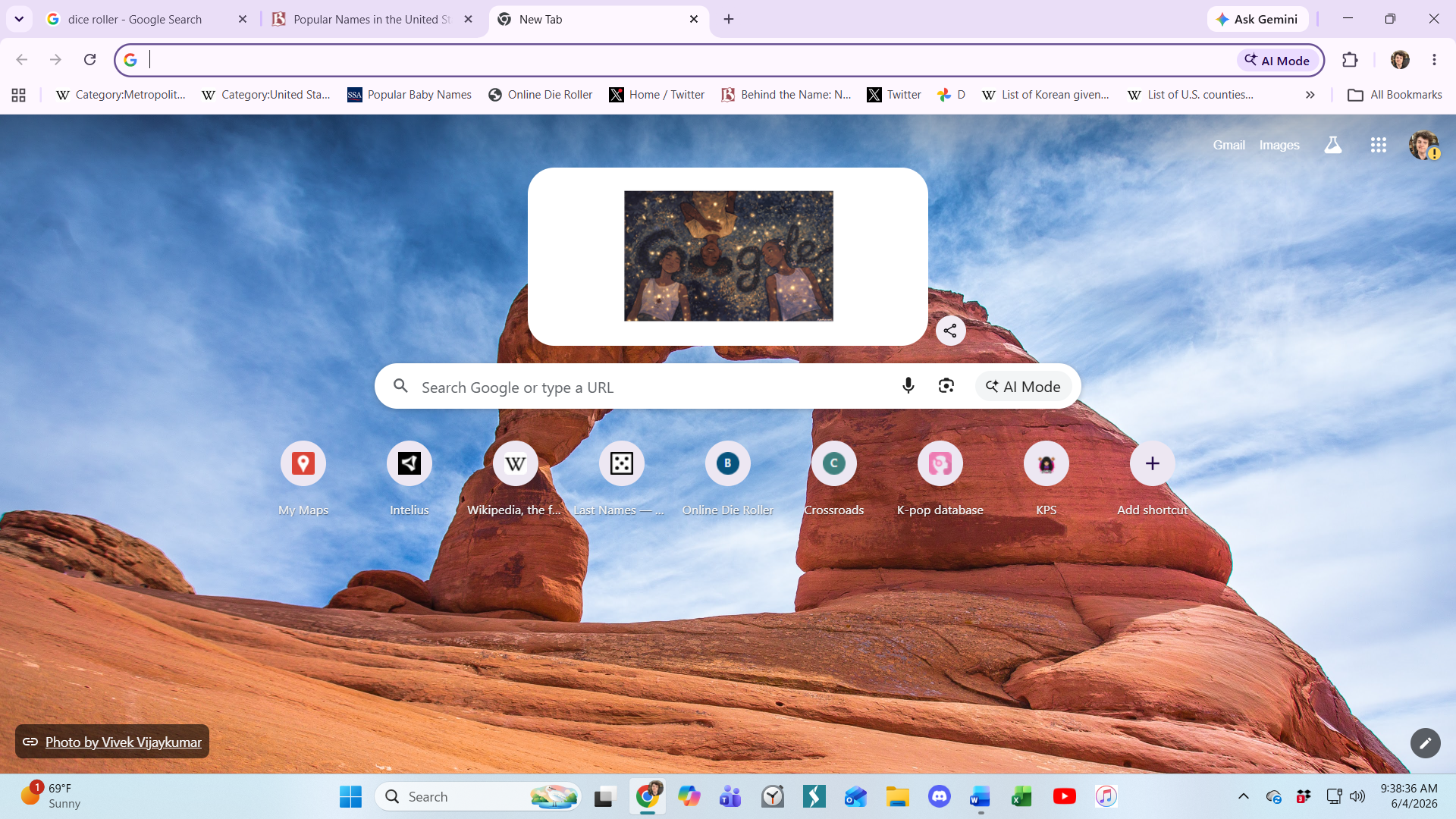Open the Category:United Sta... bookmark
The width and height of the screenshot is (1456, 819).
point(267,95)
